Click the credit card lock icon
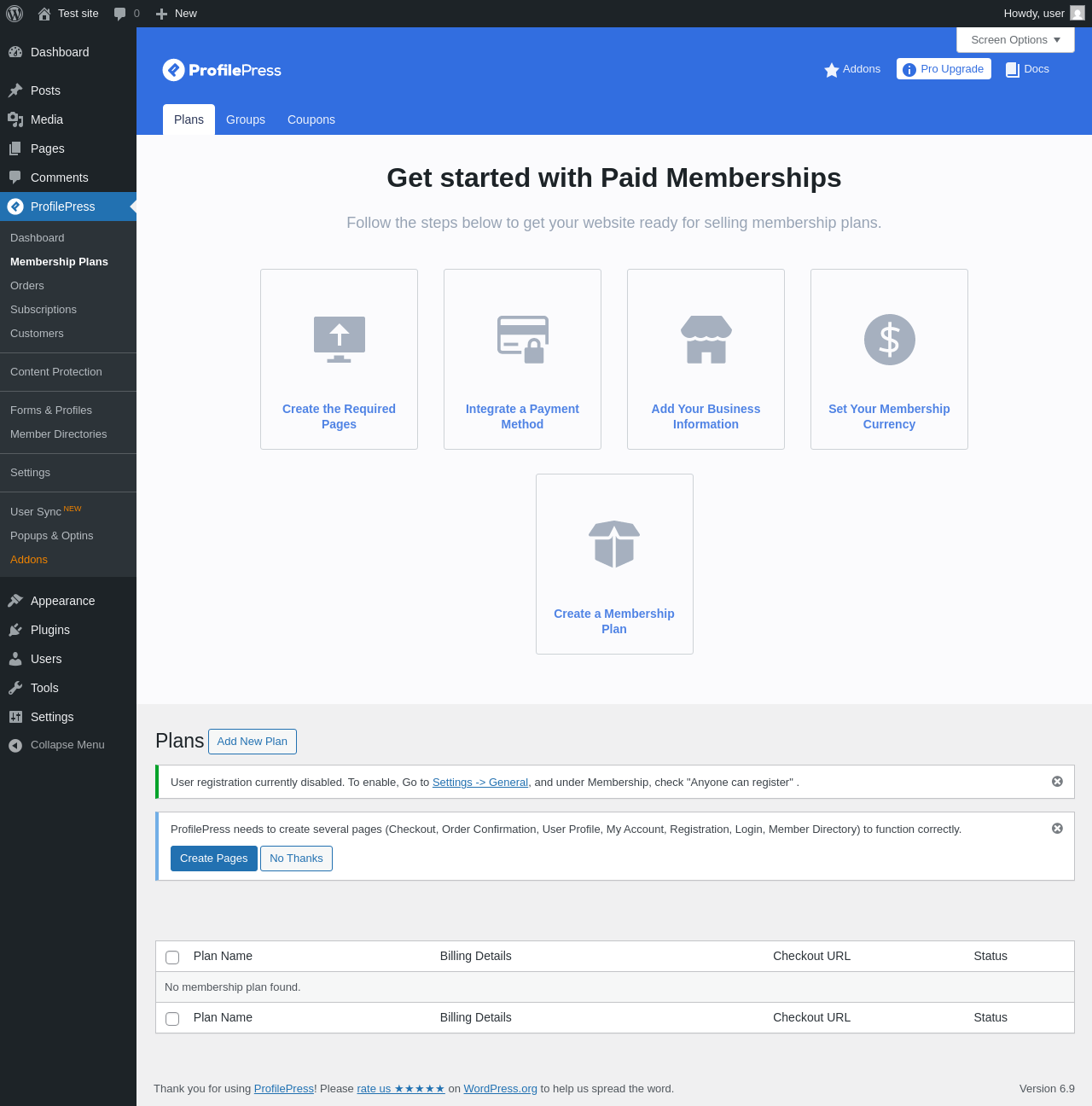 click(x=523, y=340)
